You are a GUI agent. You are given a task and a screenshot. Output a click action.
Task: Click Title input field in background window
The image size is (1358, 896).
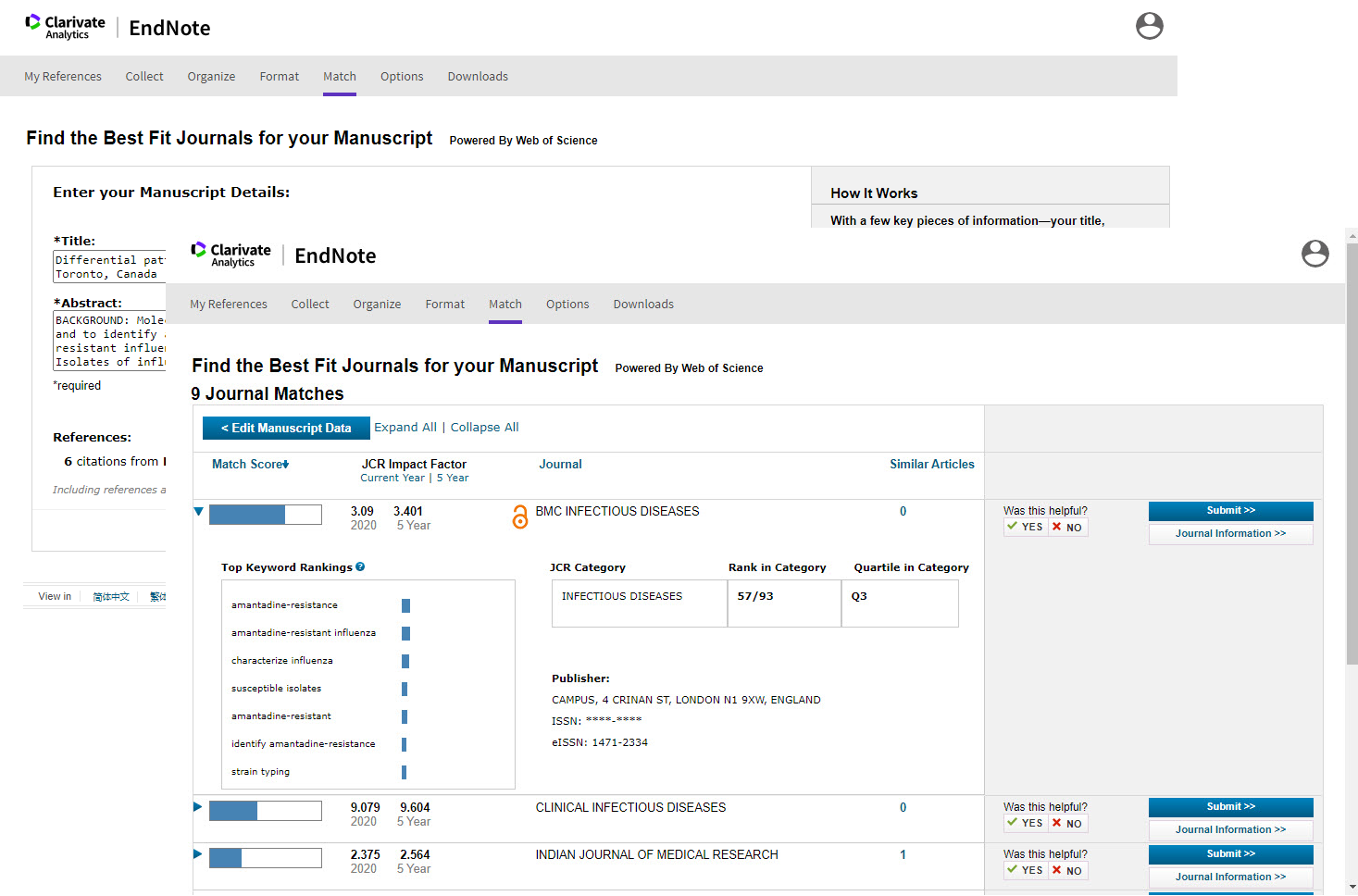click(110, 268)
